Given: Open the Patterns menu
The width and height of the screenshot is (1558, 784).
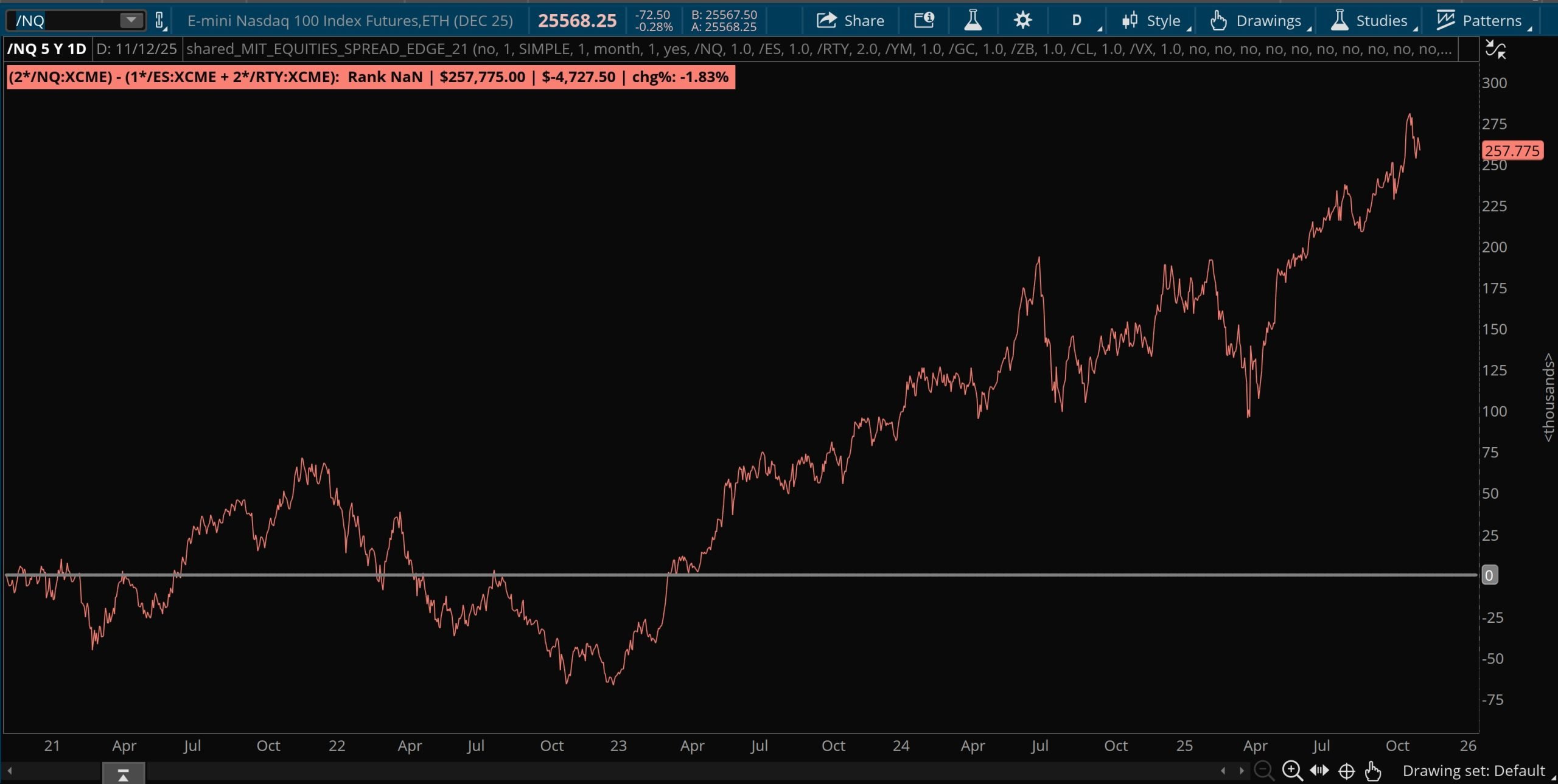Looking at the screenshot, I should click(x=1479, y=21).
